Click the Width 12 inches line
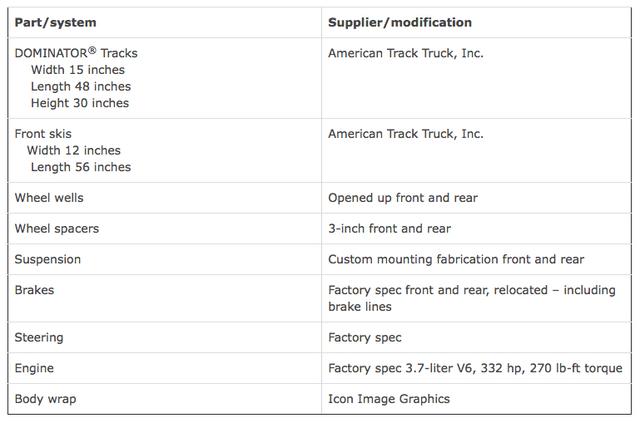 click(x=74, y=151)
